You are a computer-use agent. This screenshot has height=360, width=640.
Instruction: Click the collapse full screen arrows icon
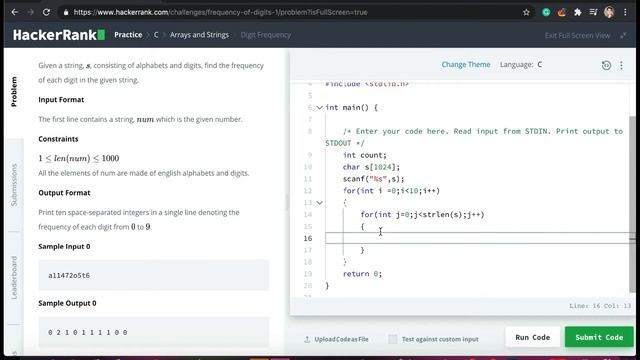coord(623,36)
